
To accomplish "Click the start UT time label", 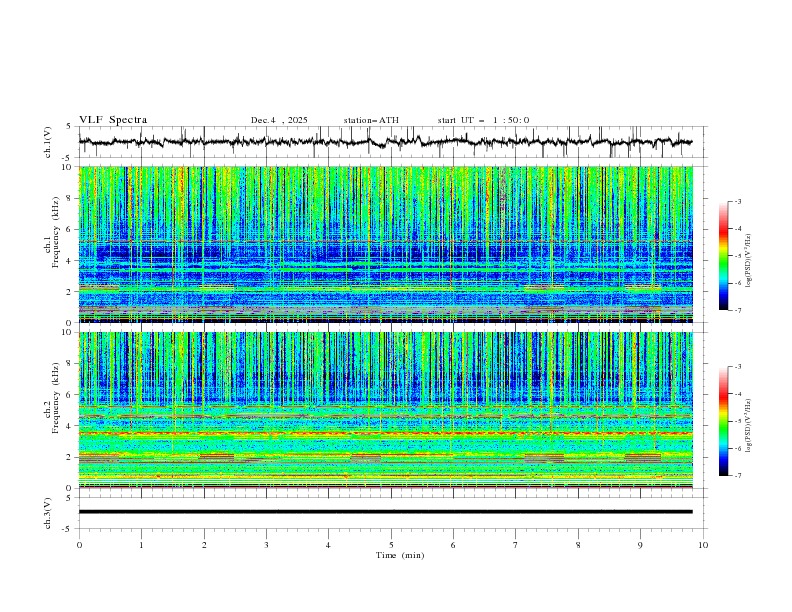I will [483, 120].
